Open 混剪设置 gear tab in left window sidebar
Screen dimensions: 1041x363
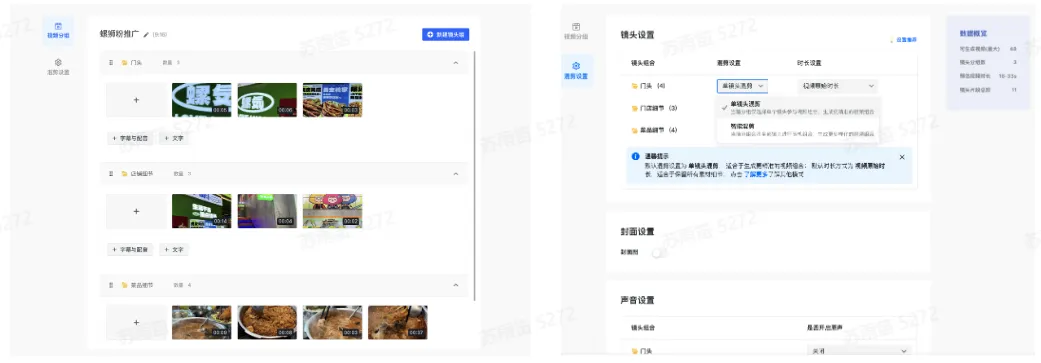(58, 66)
